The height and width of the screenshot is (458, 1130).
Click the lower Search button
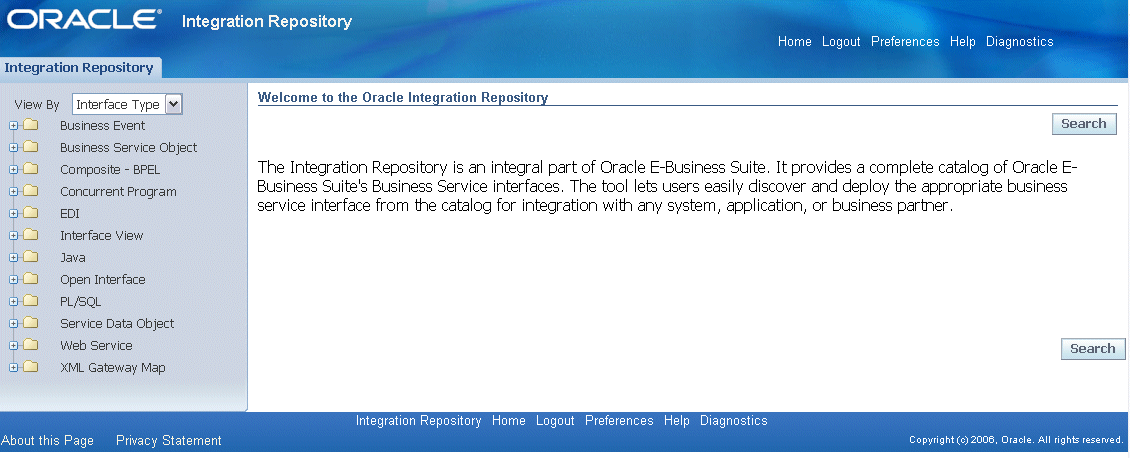[x=1093, y=349]
